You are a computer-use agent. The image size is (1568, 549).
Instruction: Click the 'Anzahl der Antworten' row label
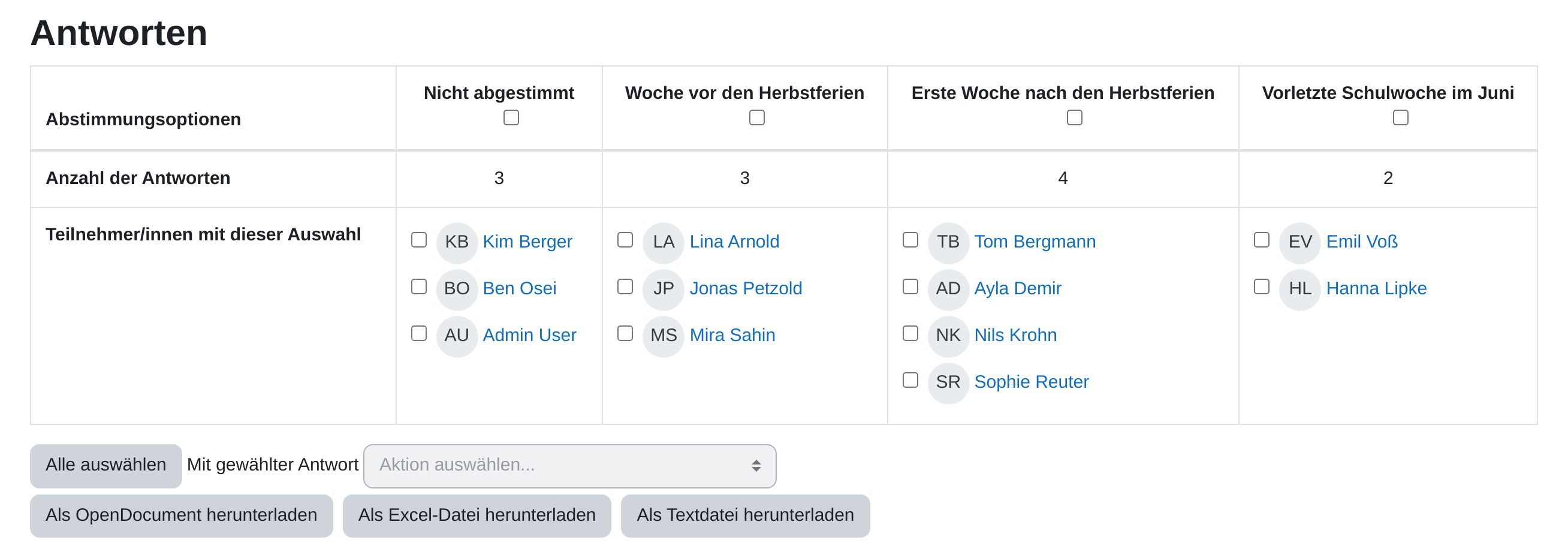click(138, 179)
